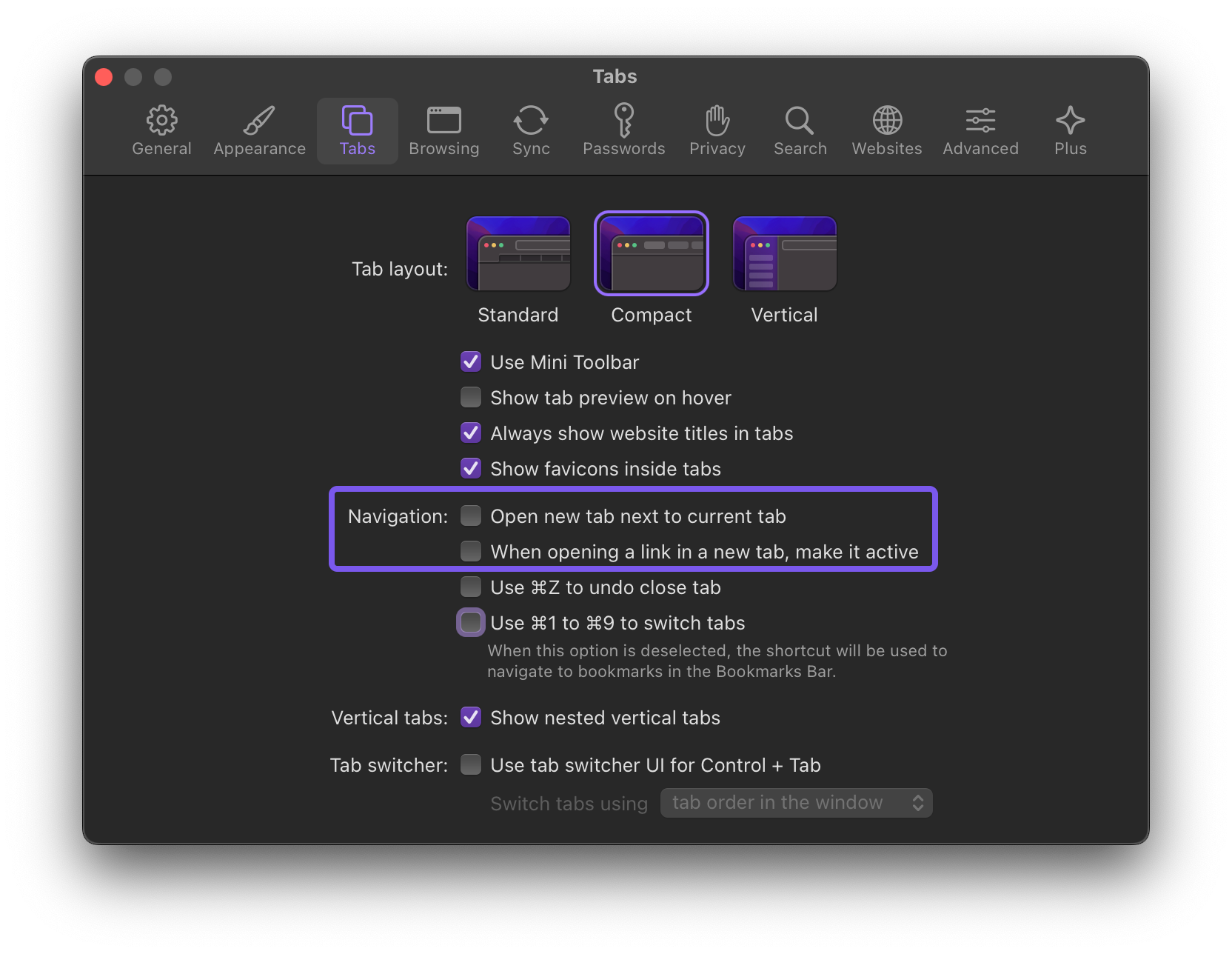This screenshot has width=1232, height=954.
Task: Select the Tabs preferences tab
Action: tap(357, 130)
